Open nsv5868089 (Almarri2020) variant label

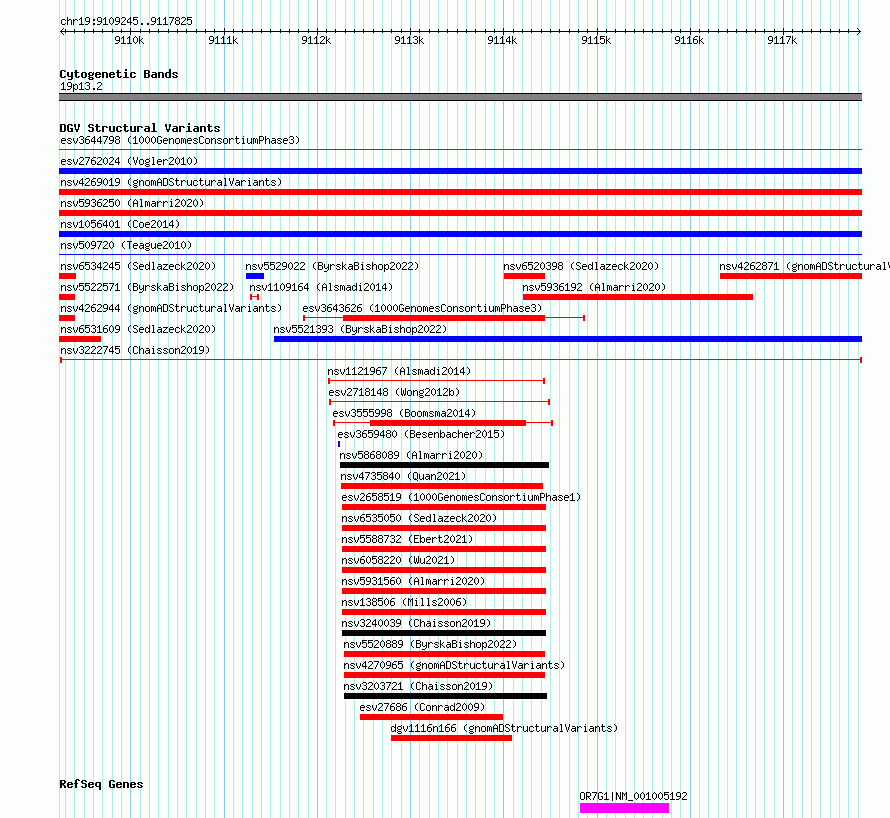click(411, 455)
